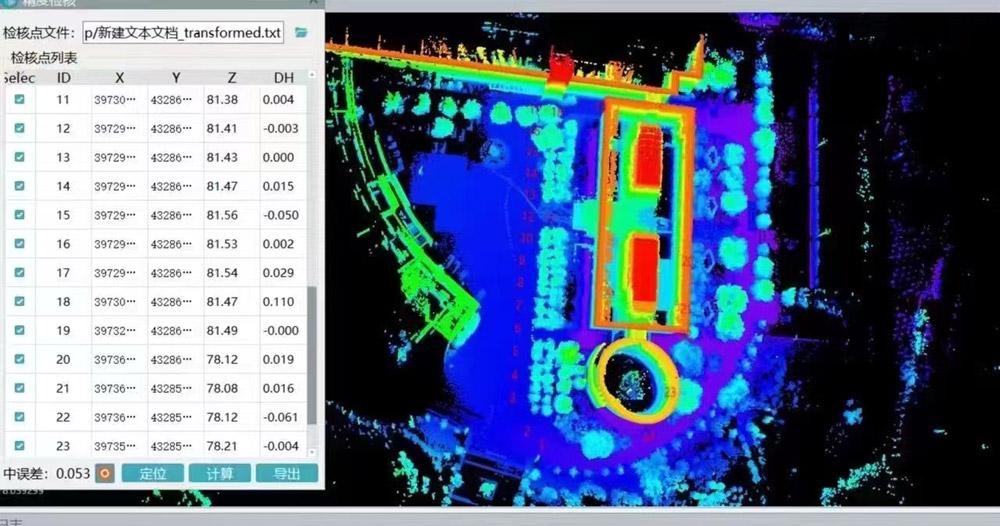Close the accuracy check dialog
The image size is (1000, 526).
(313, 3)
